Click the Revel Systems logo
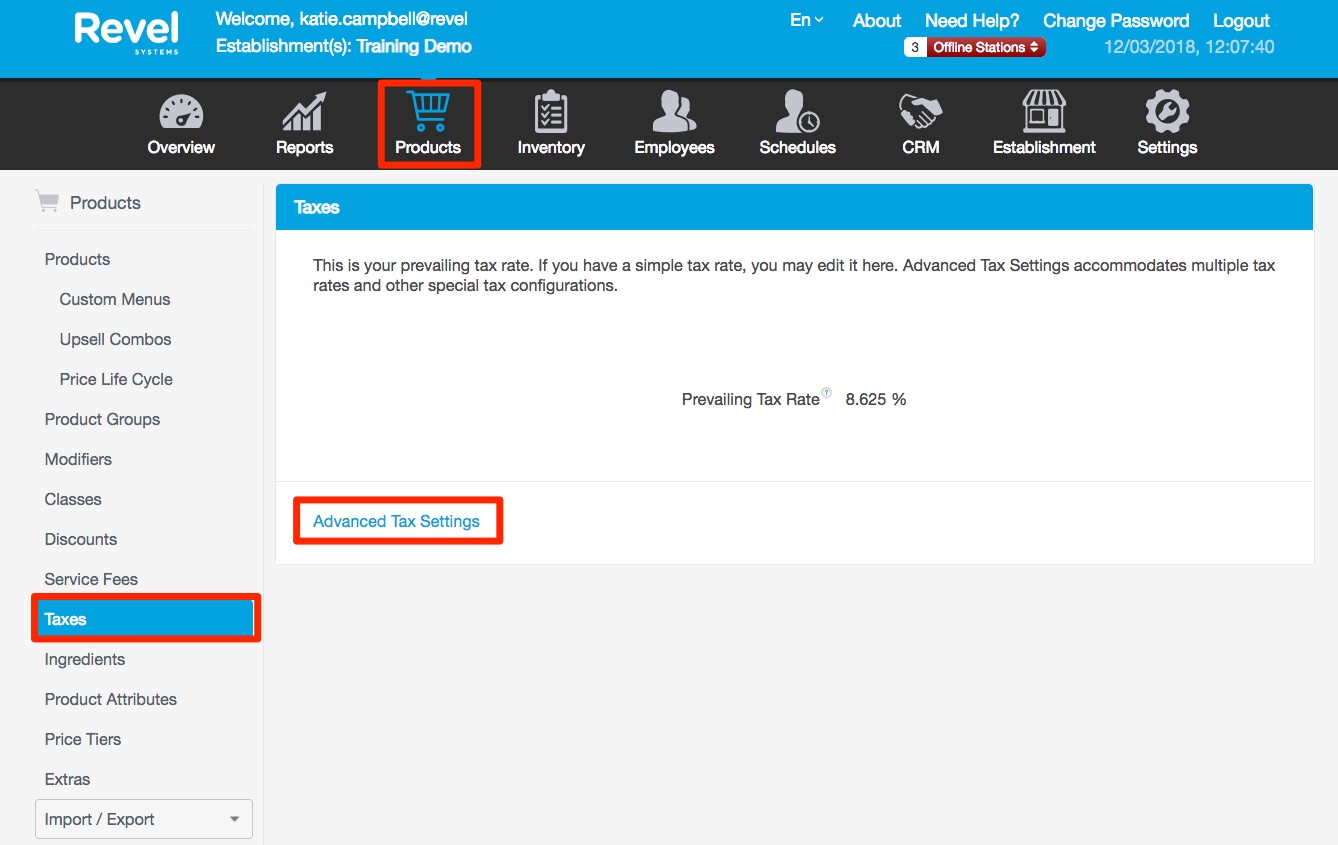The height and width of the screenshot is (845, 1338). tap(127, 32)
